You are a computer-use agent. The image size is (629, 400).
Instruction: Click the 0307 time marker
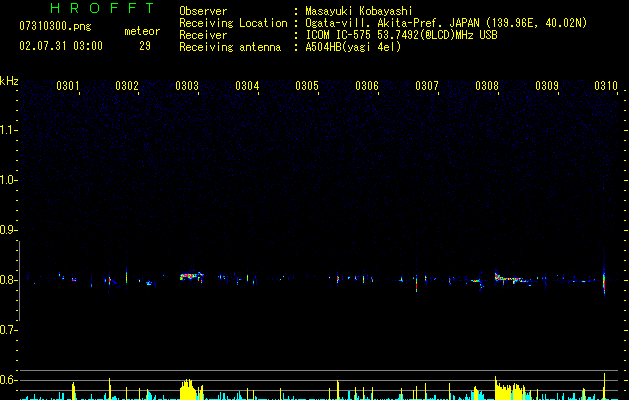click(x=427, y=86)
